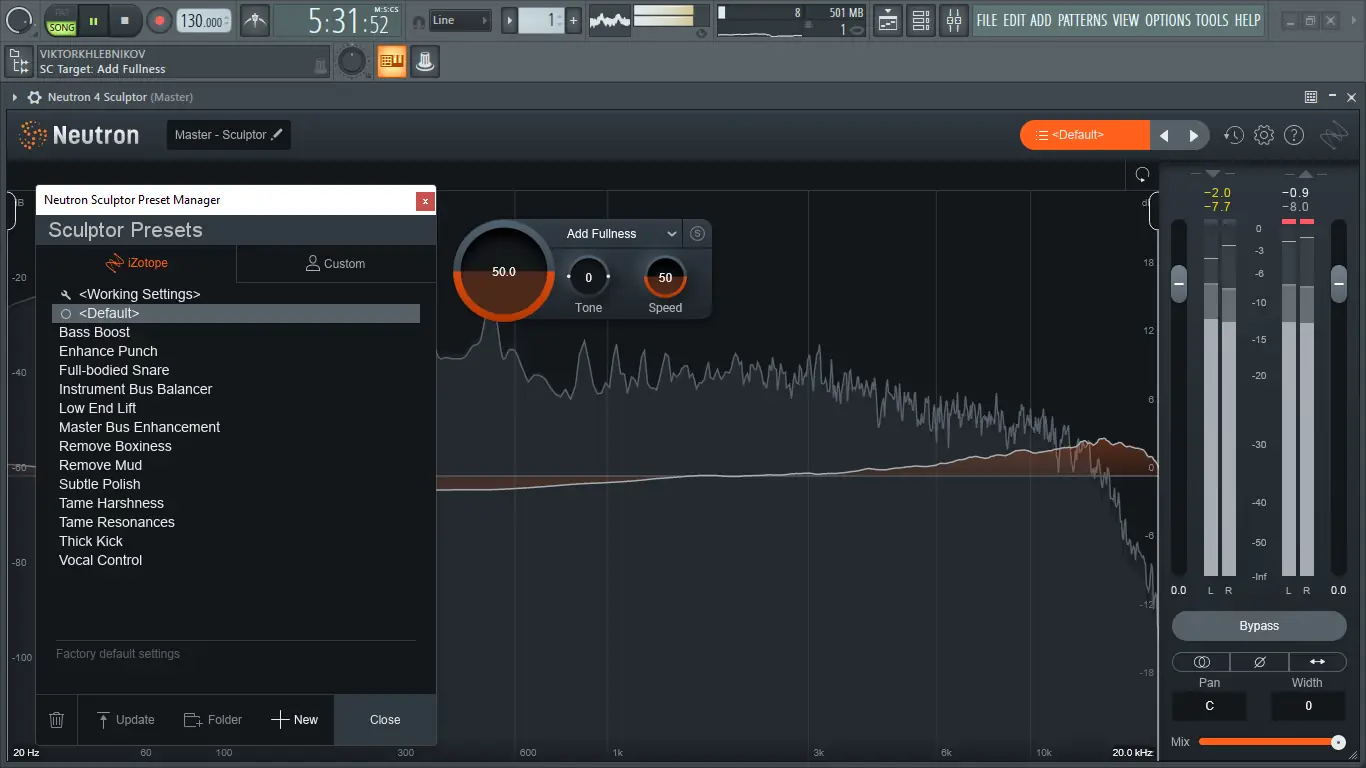This screenshot has width=1366, height=768.
Task: Toggle the Bypass button
Action: [1258, 625]
